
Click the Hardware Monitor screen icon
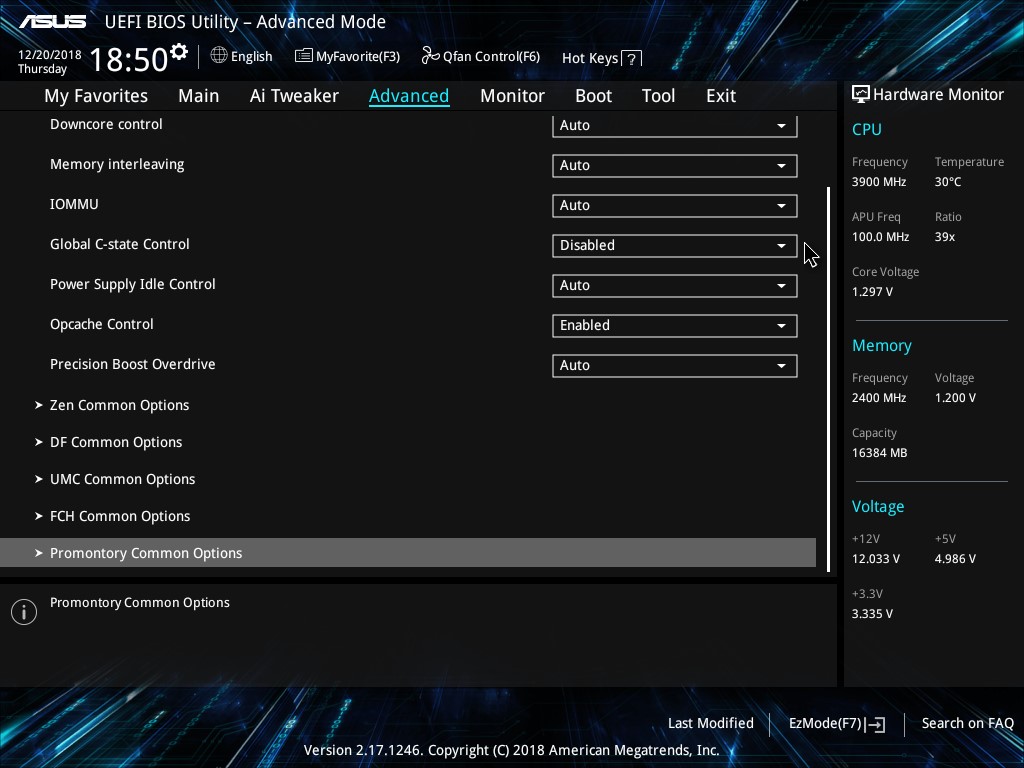tap(861, 95)
